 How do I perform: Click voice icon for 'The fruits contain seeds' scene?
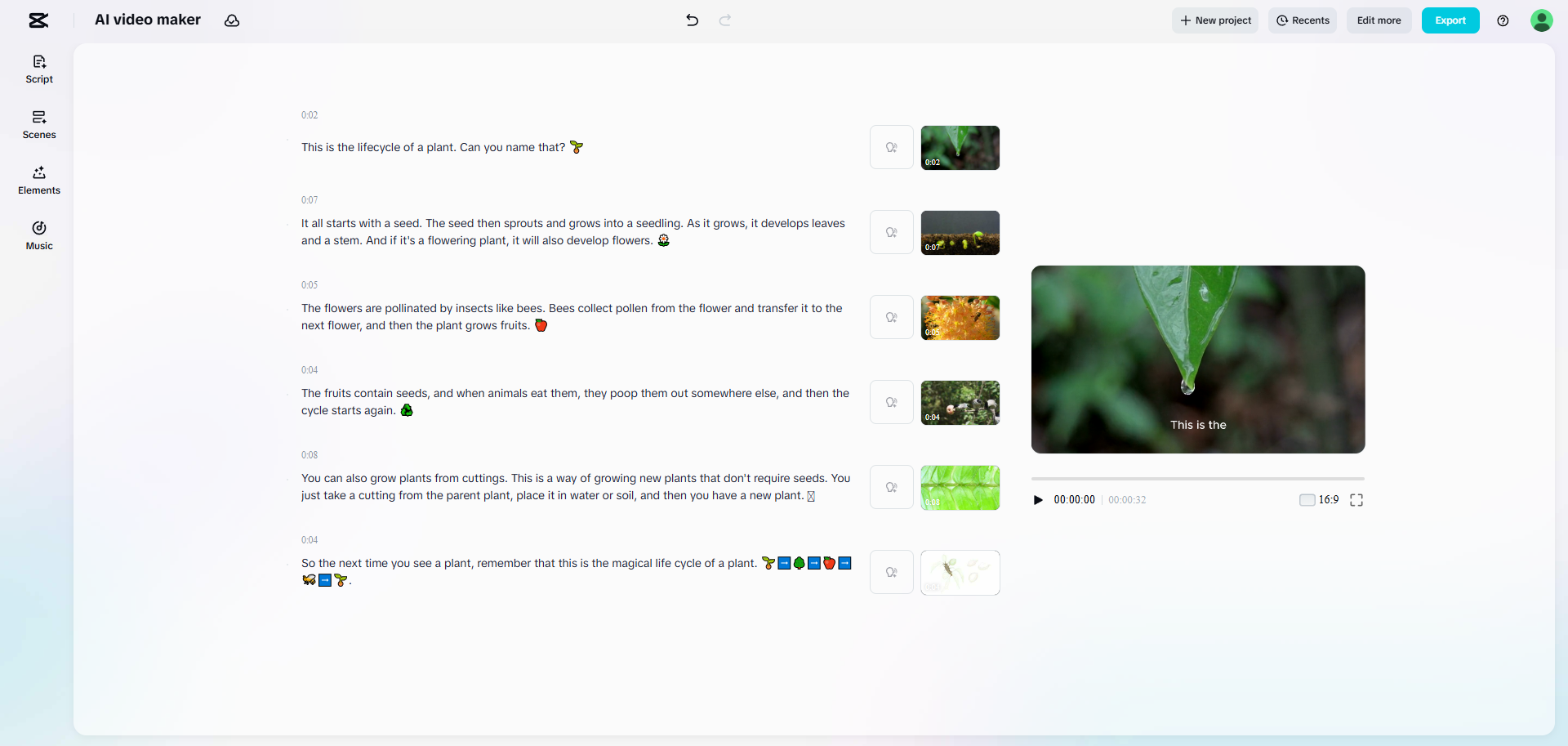[892, 403]
